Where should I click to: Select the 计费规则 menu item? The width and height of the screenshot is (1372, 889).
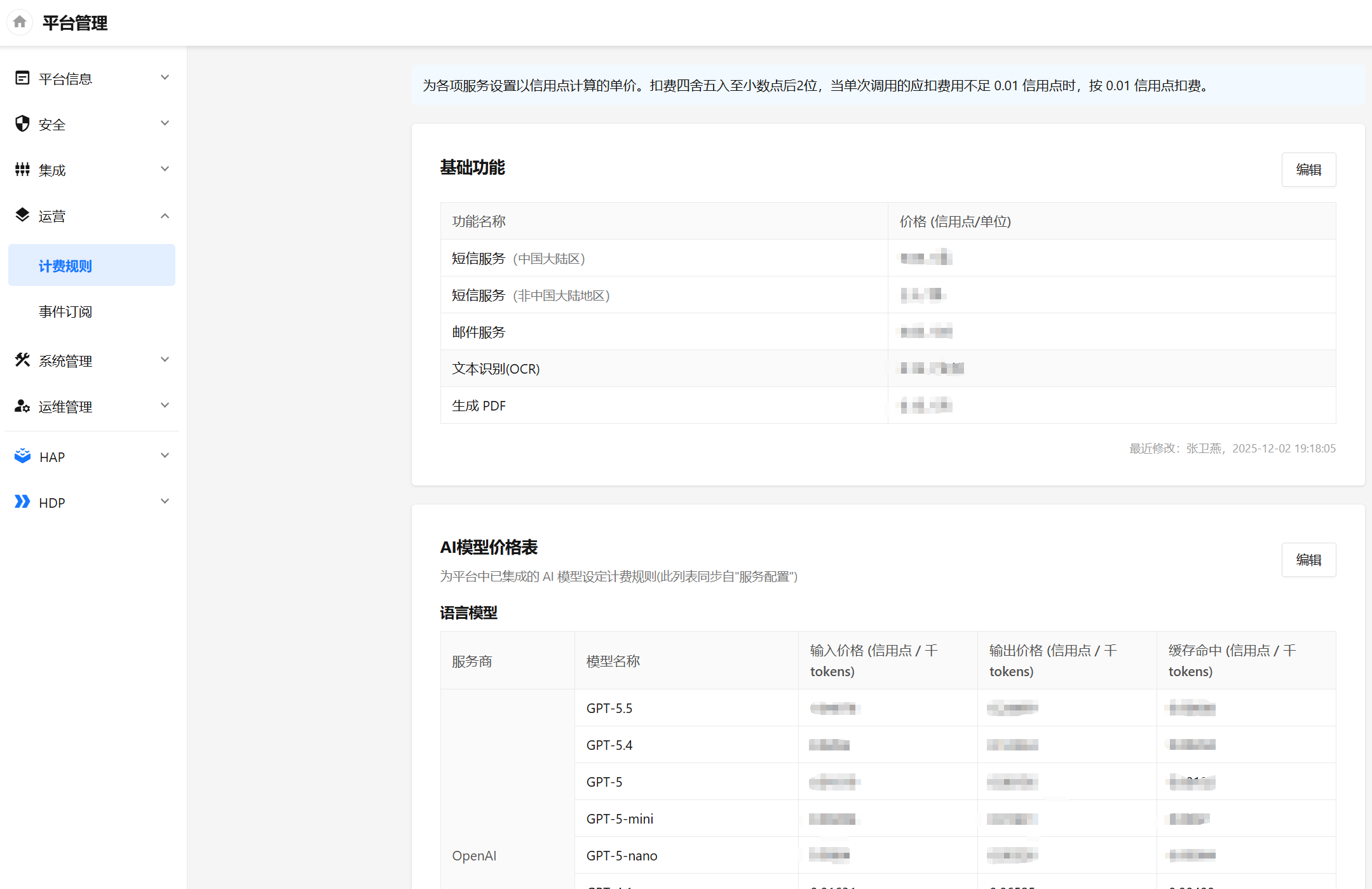[92, 266]
